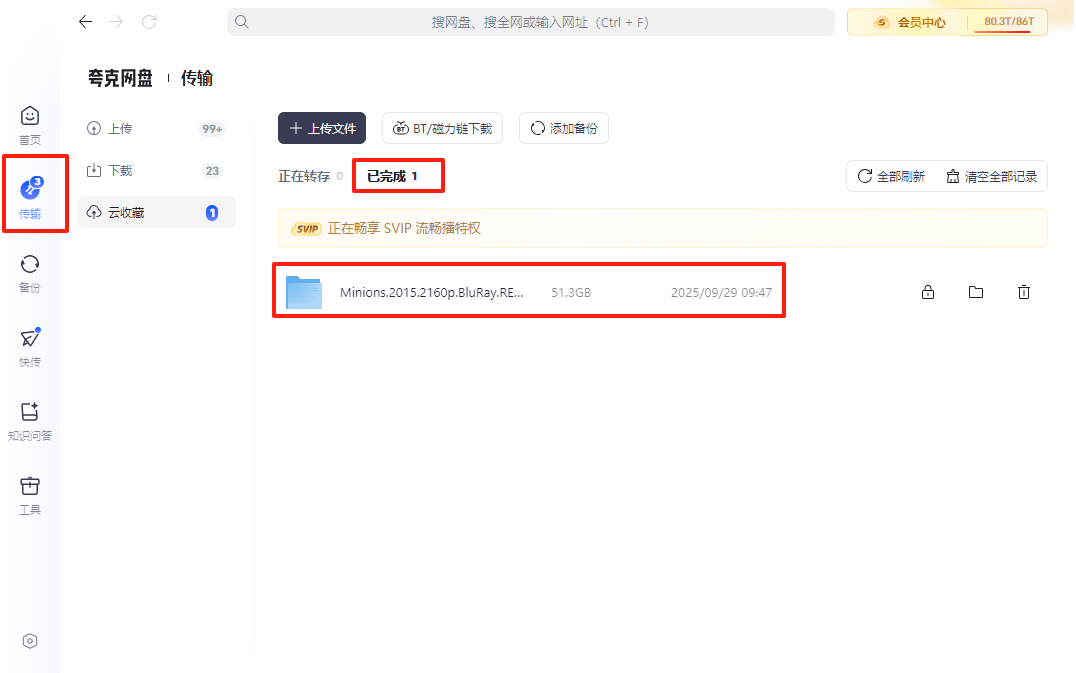This screenshot has width=1076, height=673.
Task: Open the 备份 backup sidebar icon
Action: click(30, 271)
